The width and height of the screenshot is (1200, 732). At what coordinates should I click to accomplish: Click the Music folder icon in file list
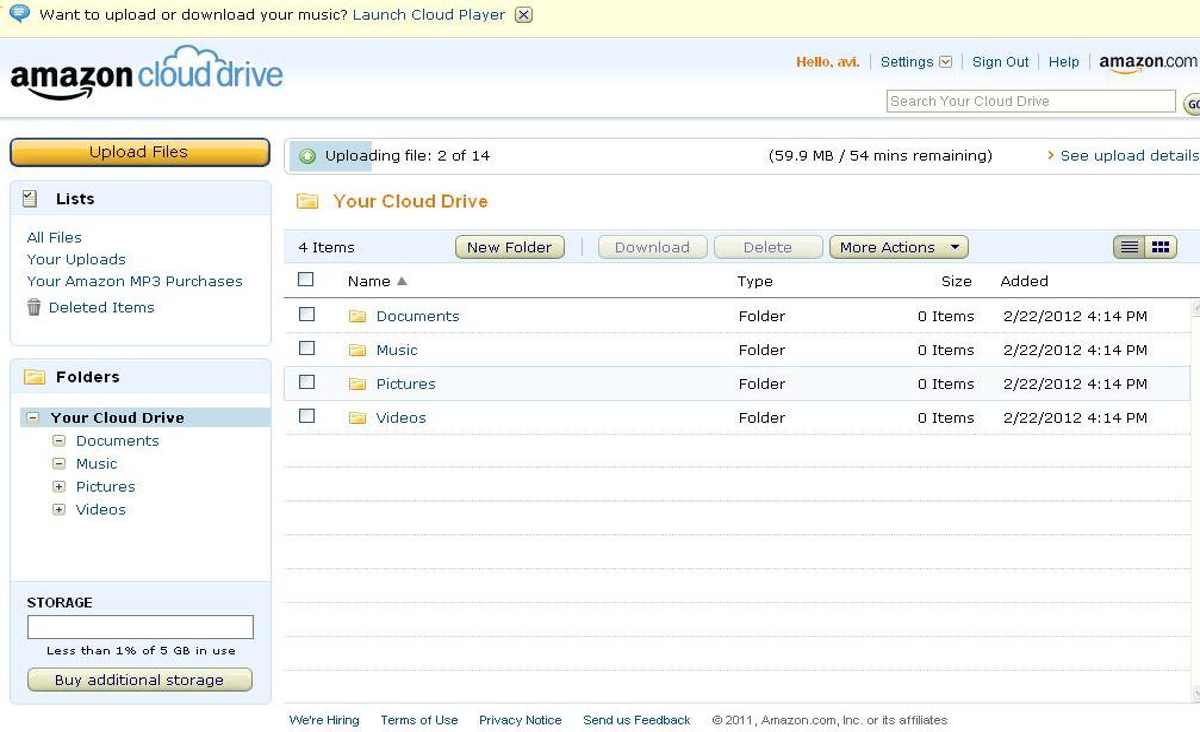click(x=358, y=350)
